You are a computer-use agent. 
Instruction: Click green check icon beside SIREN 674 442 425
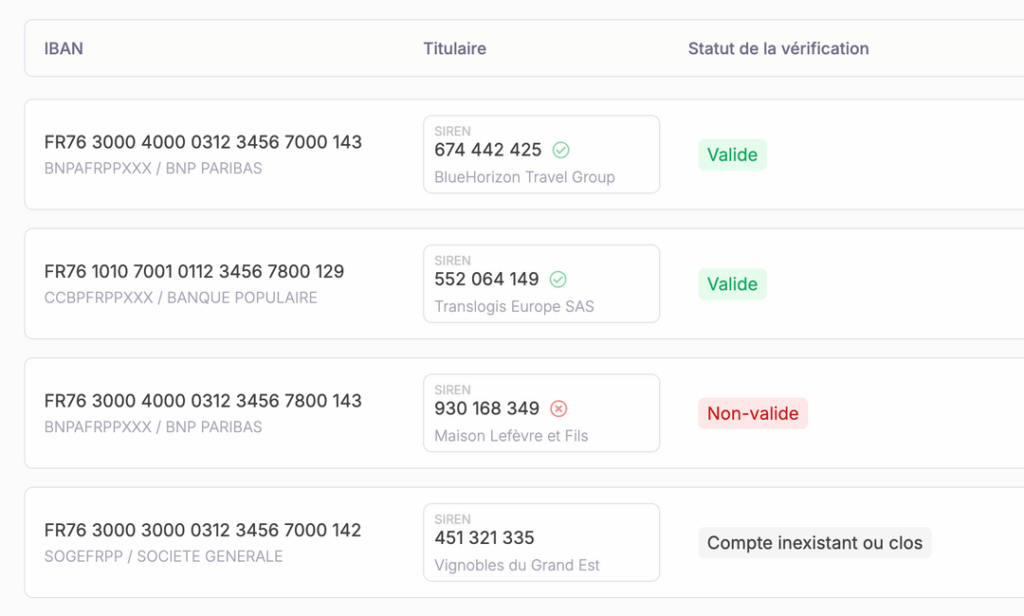tap(561, 150)
